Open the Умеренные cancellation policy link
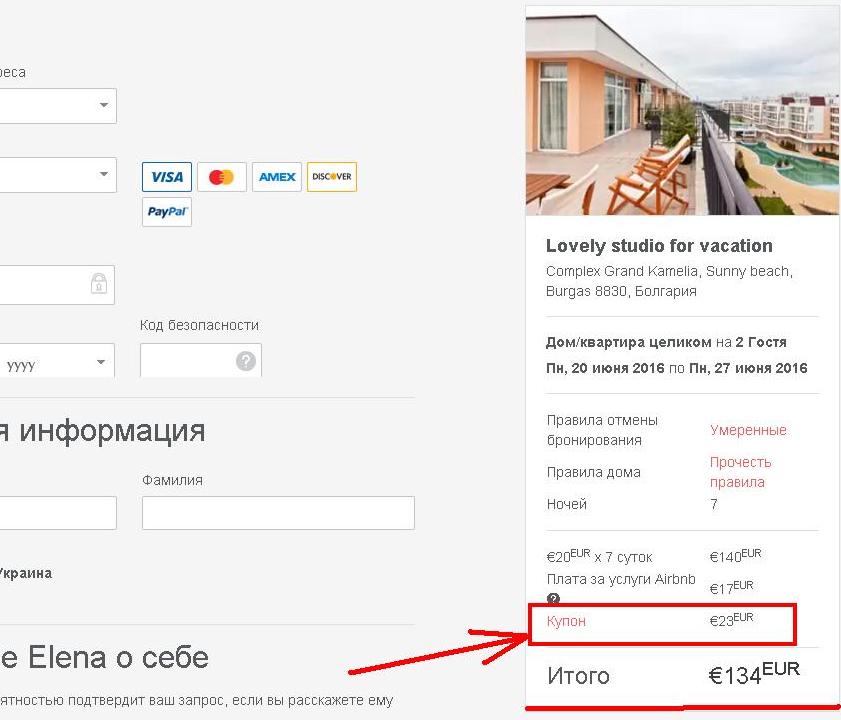The width and height of the screenshot is (841, 720). 748,430
